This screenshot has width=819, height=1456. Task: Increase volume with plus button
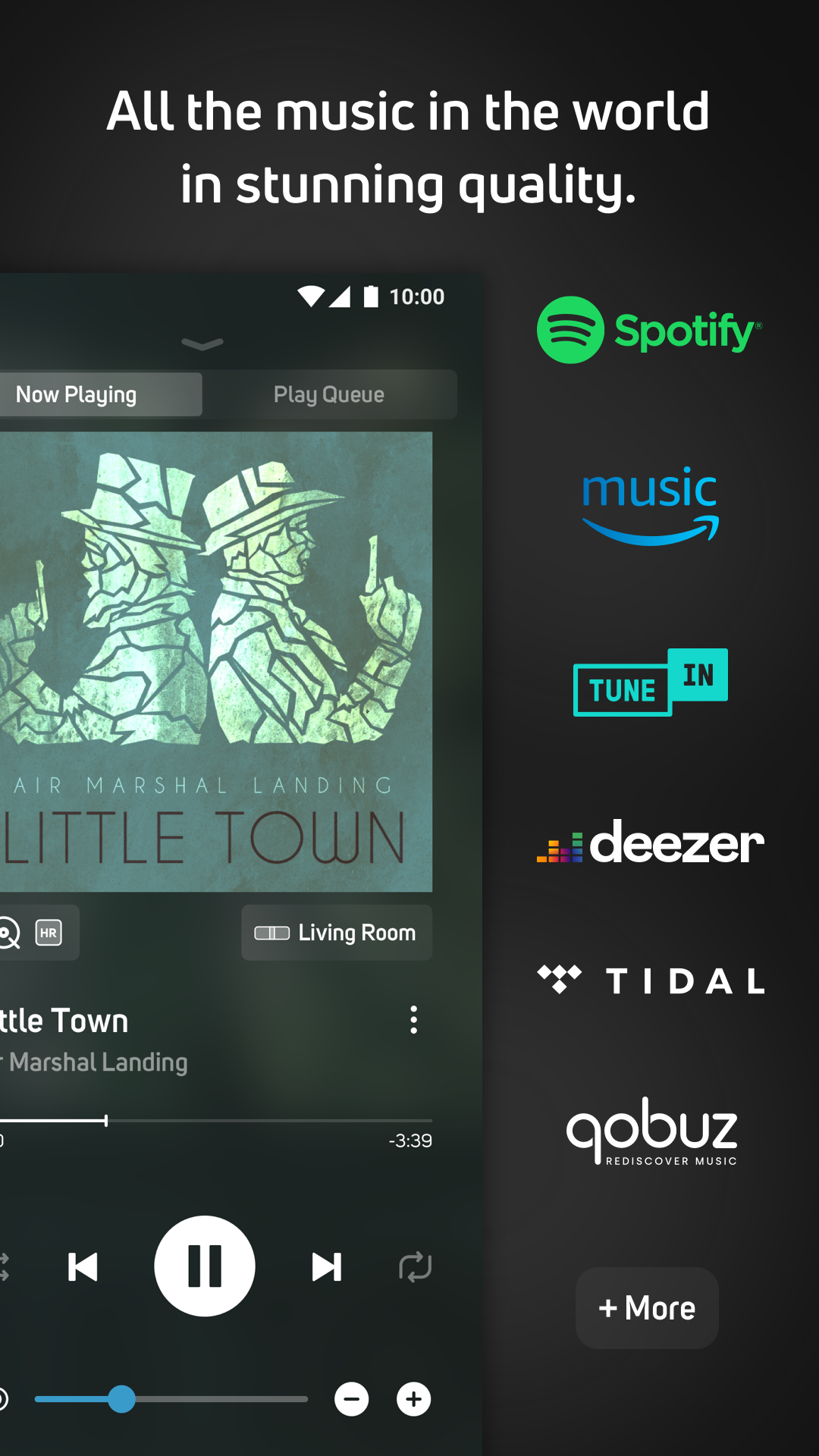pos(414,1399)
